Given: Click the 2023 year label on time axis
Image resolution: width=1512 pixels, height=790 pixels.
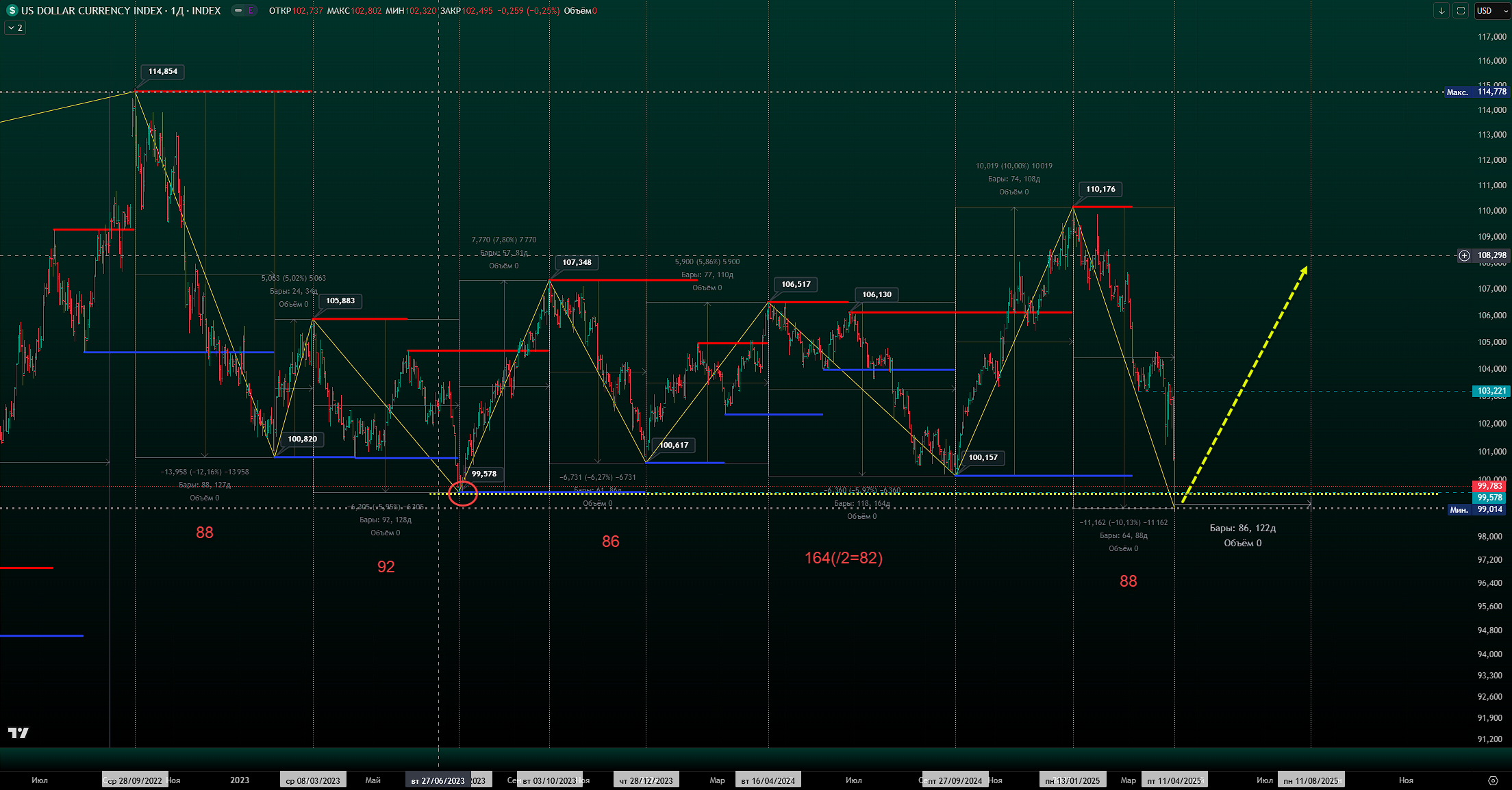Looking at the screenshot, I should point(240,780).
